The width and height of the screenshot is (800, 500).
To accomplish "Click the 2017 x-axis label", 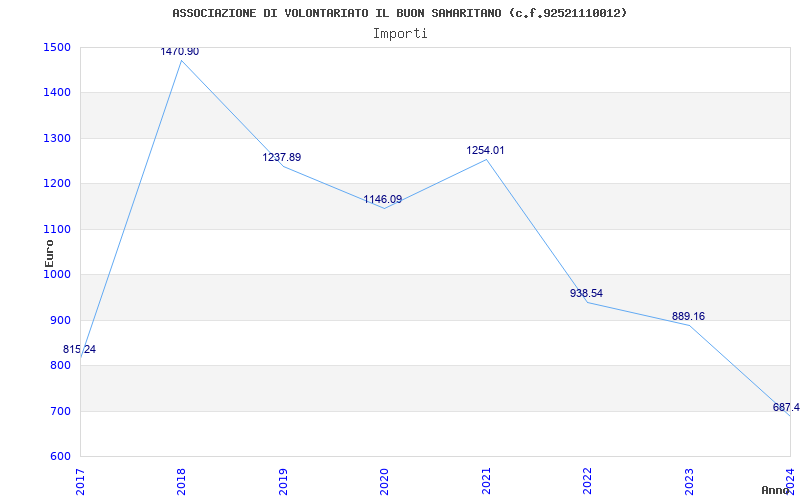I will pyautogui.click(x=80, y=482).
